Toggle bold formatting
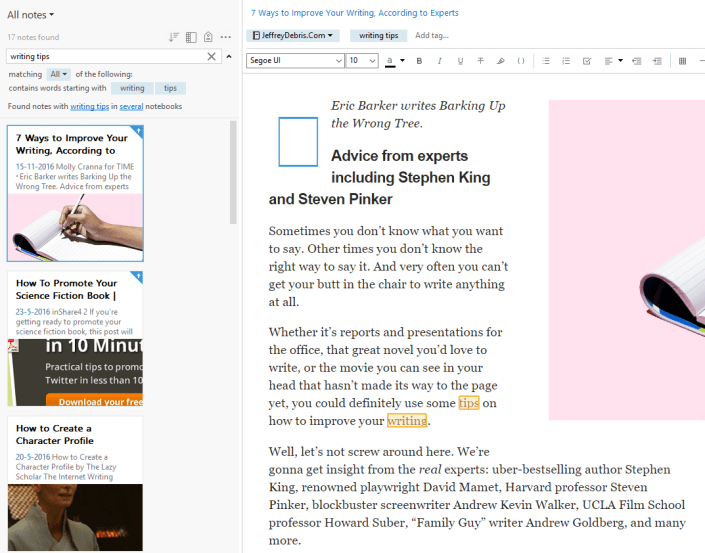Viewport: 705px width, 553px height. (419, 61)
